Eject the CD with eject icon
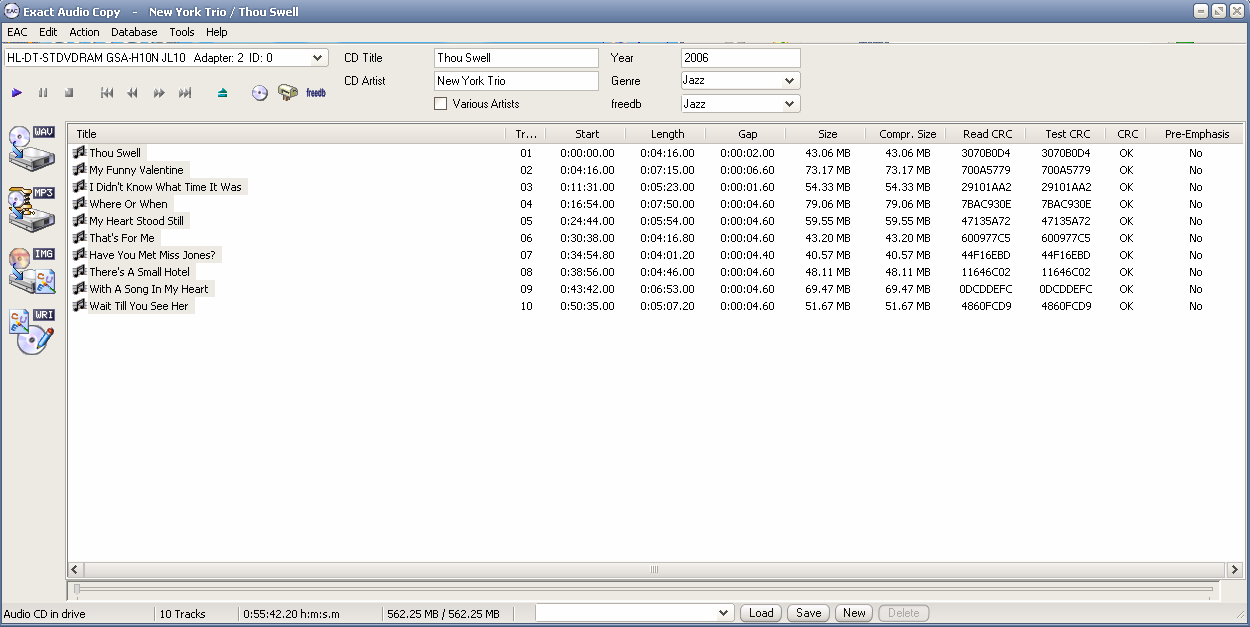The image size is (1250, 627). 222,93
